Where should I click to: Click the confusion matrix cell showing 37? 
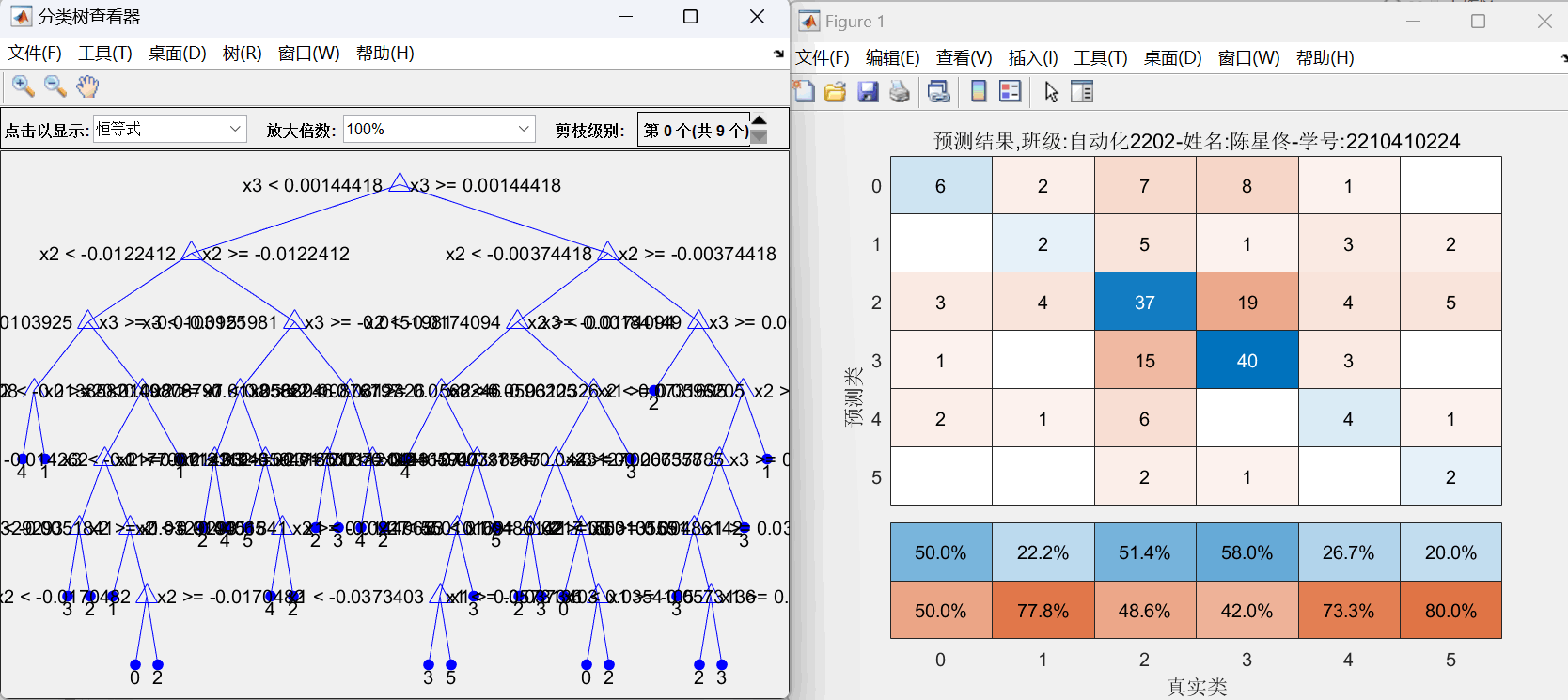(1145, 303)
